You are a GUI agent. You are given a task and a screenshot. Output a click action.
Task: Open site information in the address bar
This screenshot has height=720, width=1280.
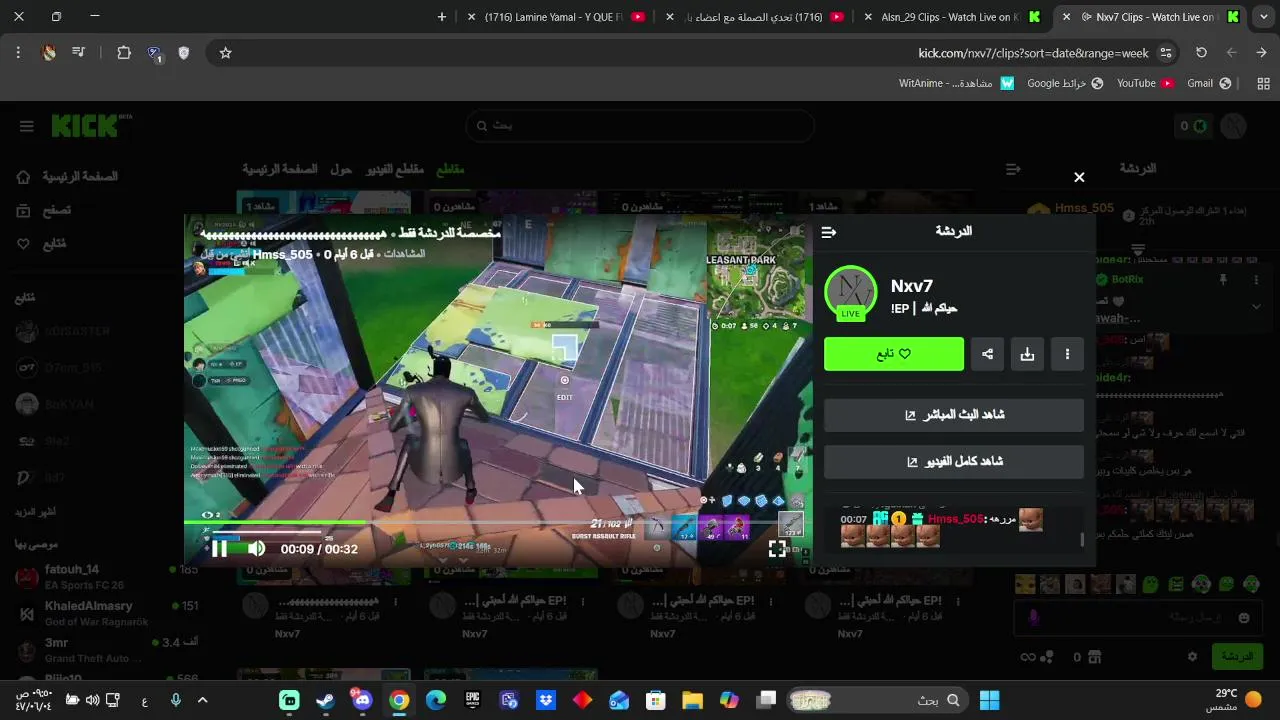pos(1166,53)
